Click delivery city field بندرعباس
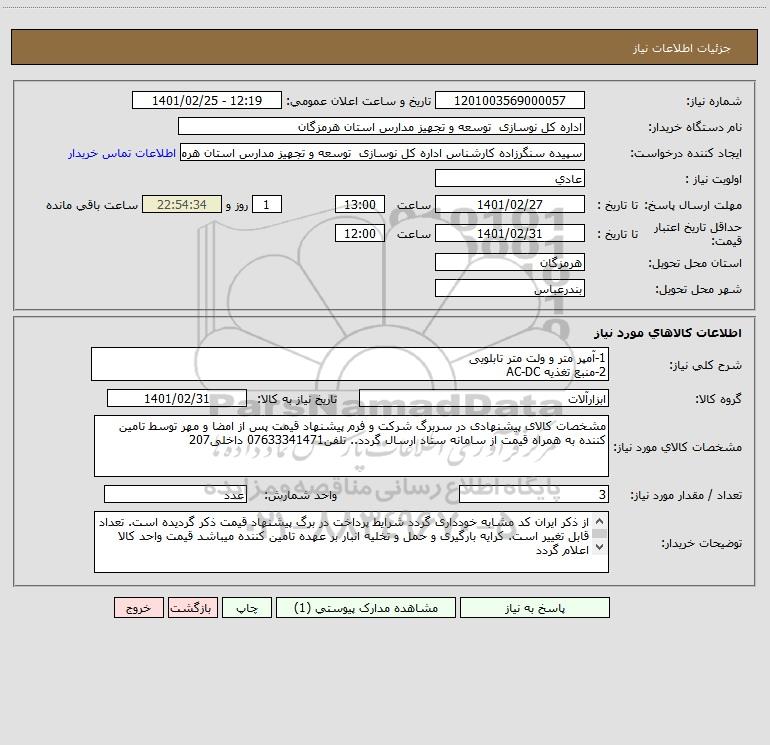Screen dimensions: 770x745 pyautogui.click(x=510, y=289)
